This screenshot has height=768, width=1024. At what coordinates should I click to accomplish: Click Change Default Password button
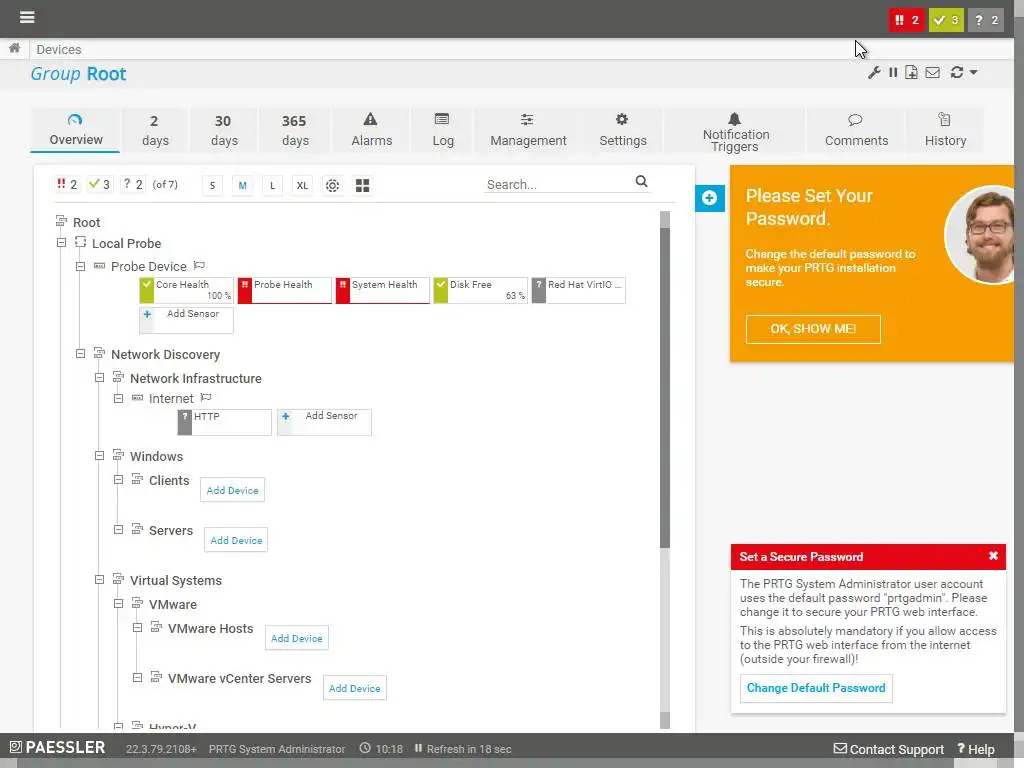tap(816, 688)
